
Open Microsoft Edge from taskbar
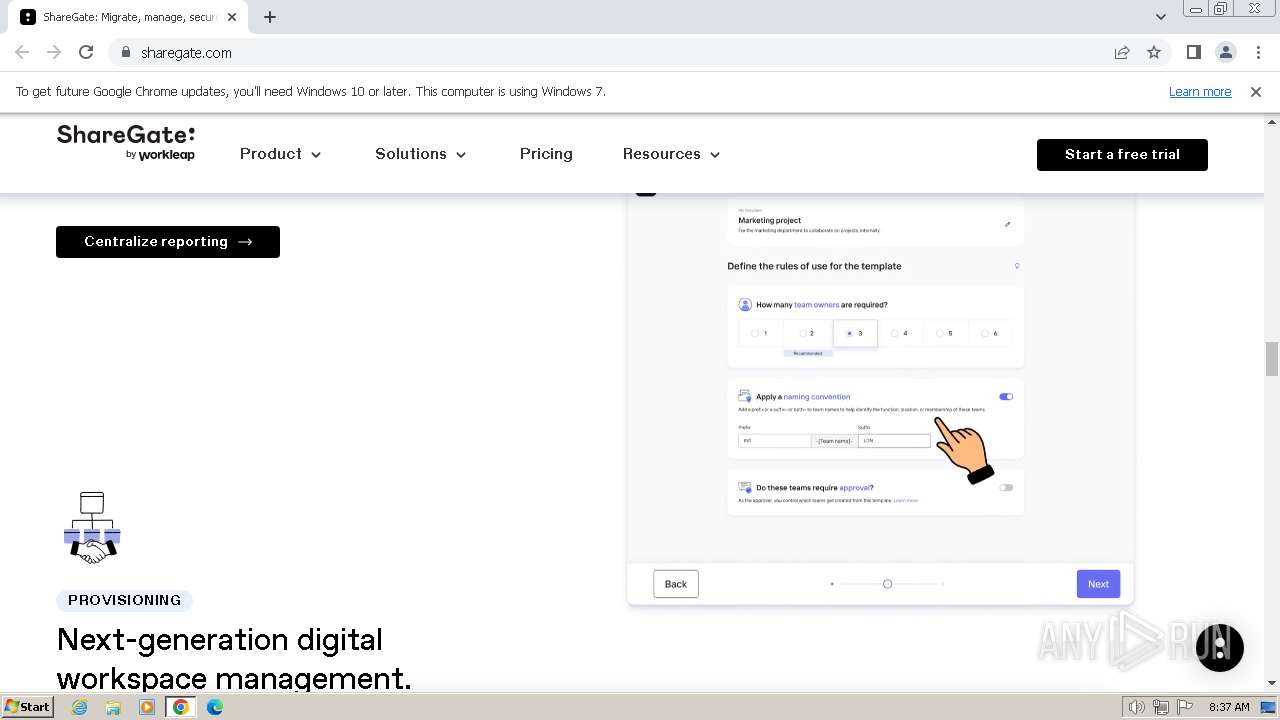[x=215, y=707]
